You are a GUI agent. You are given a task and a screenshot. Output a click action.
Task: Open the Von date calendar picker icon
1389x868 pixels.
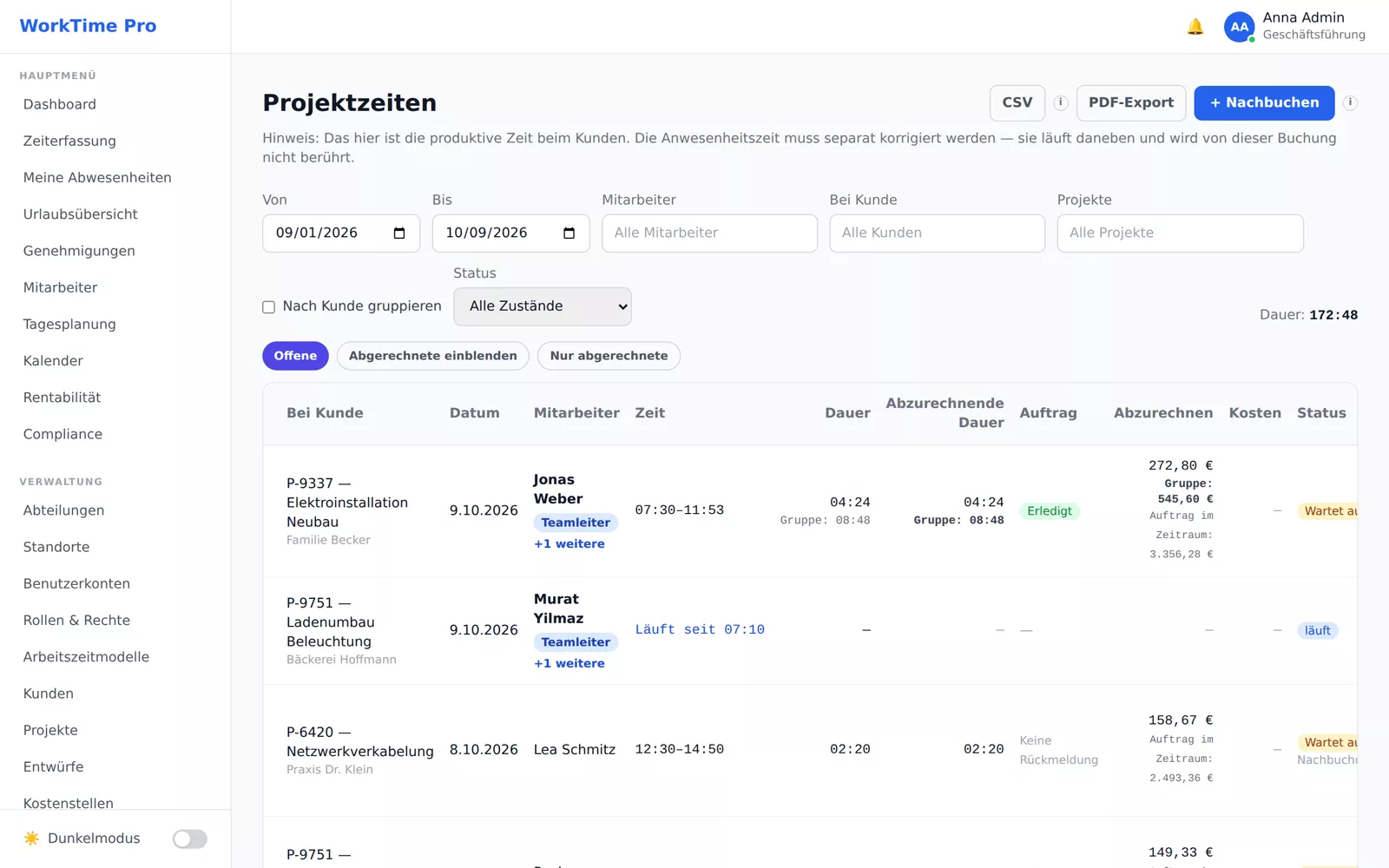tap(399, 233)
